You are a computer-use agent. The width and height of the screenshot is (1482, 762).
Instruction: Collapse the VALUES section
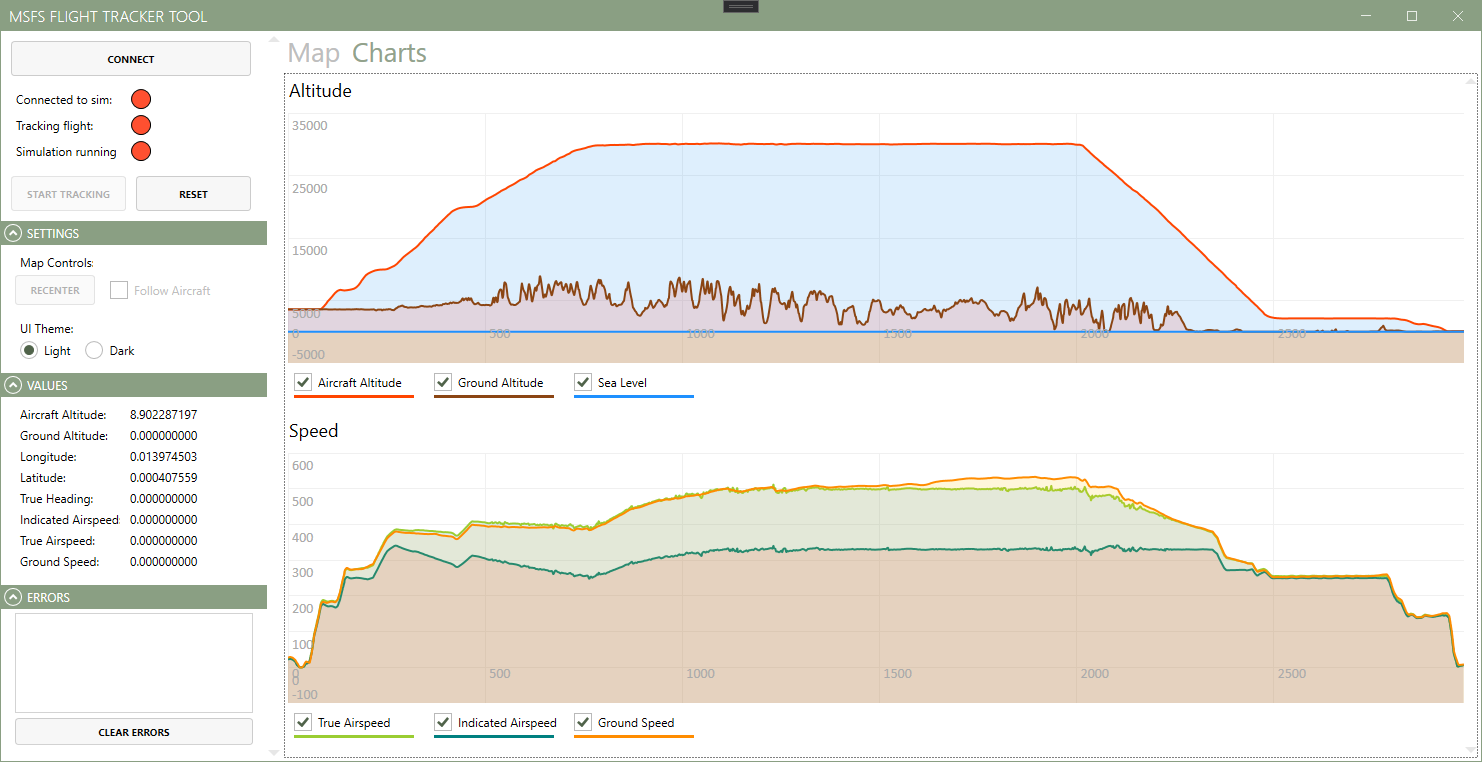tap(14, 385)
